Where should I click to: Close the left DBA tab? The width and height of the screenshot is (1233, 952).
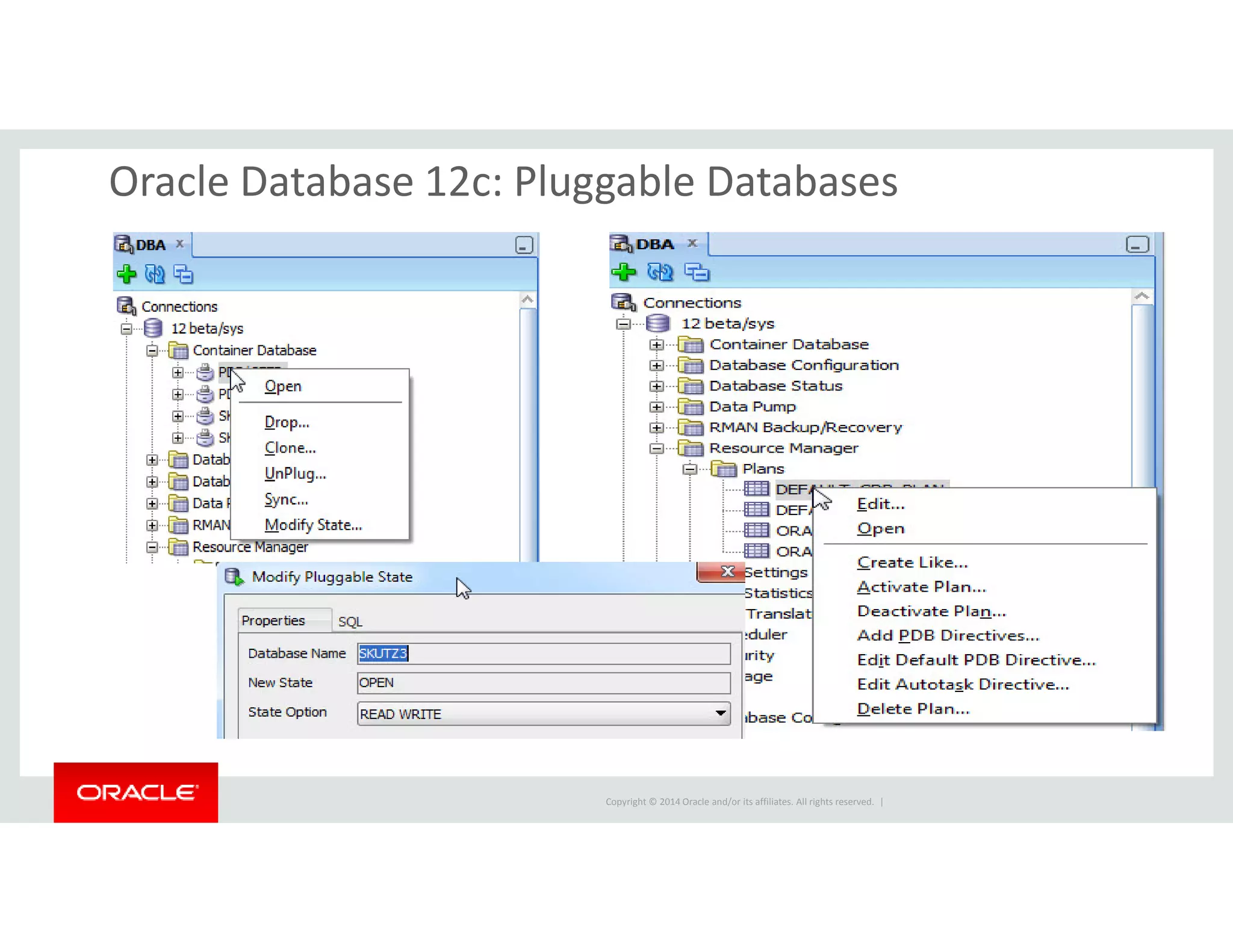[x=179, y=244]
